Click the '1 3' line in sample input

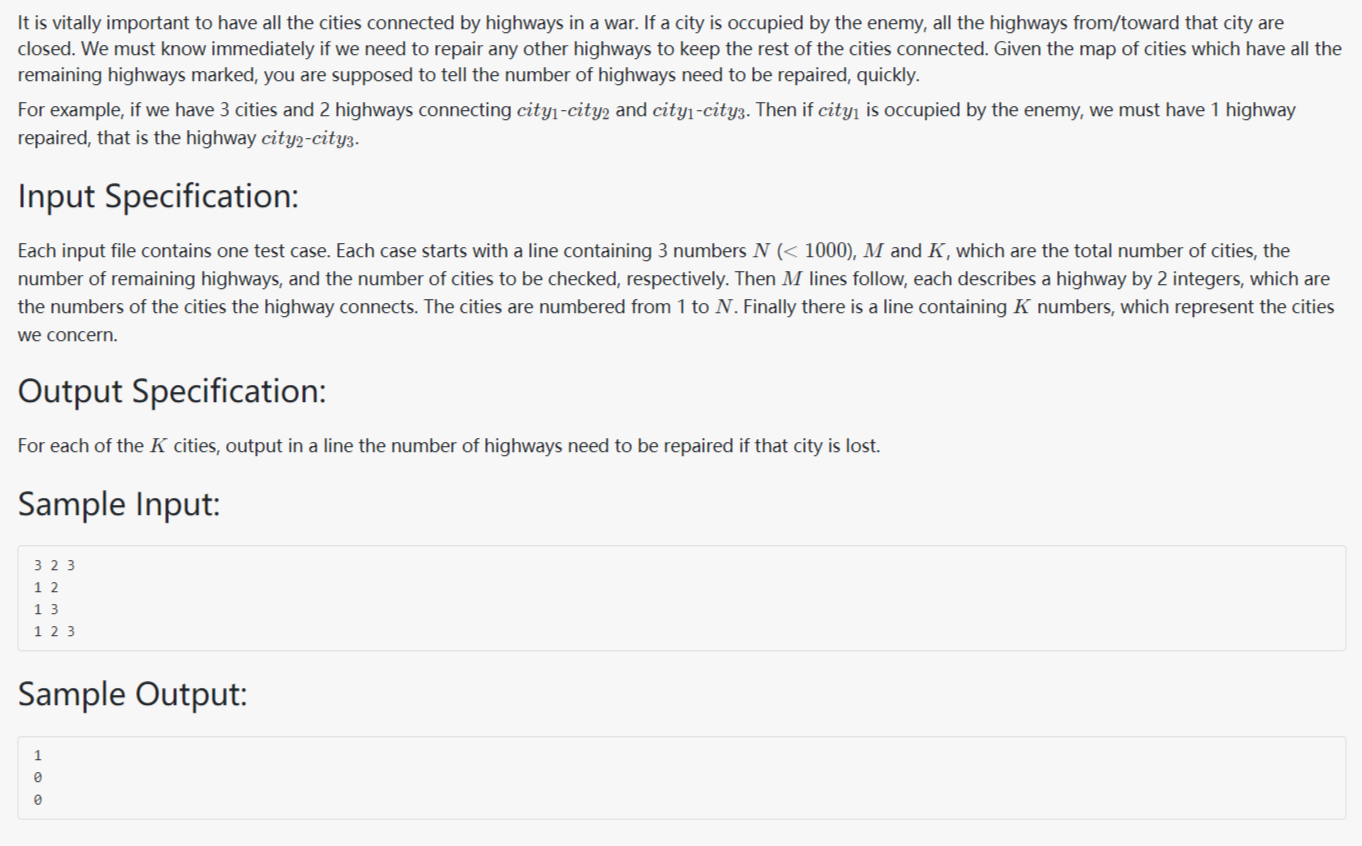(46, 609)
